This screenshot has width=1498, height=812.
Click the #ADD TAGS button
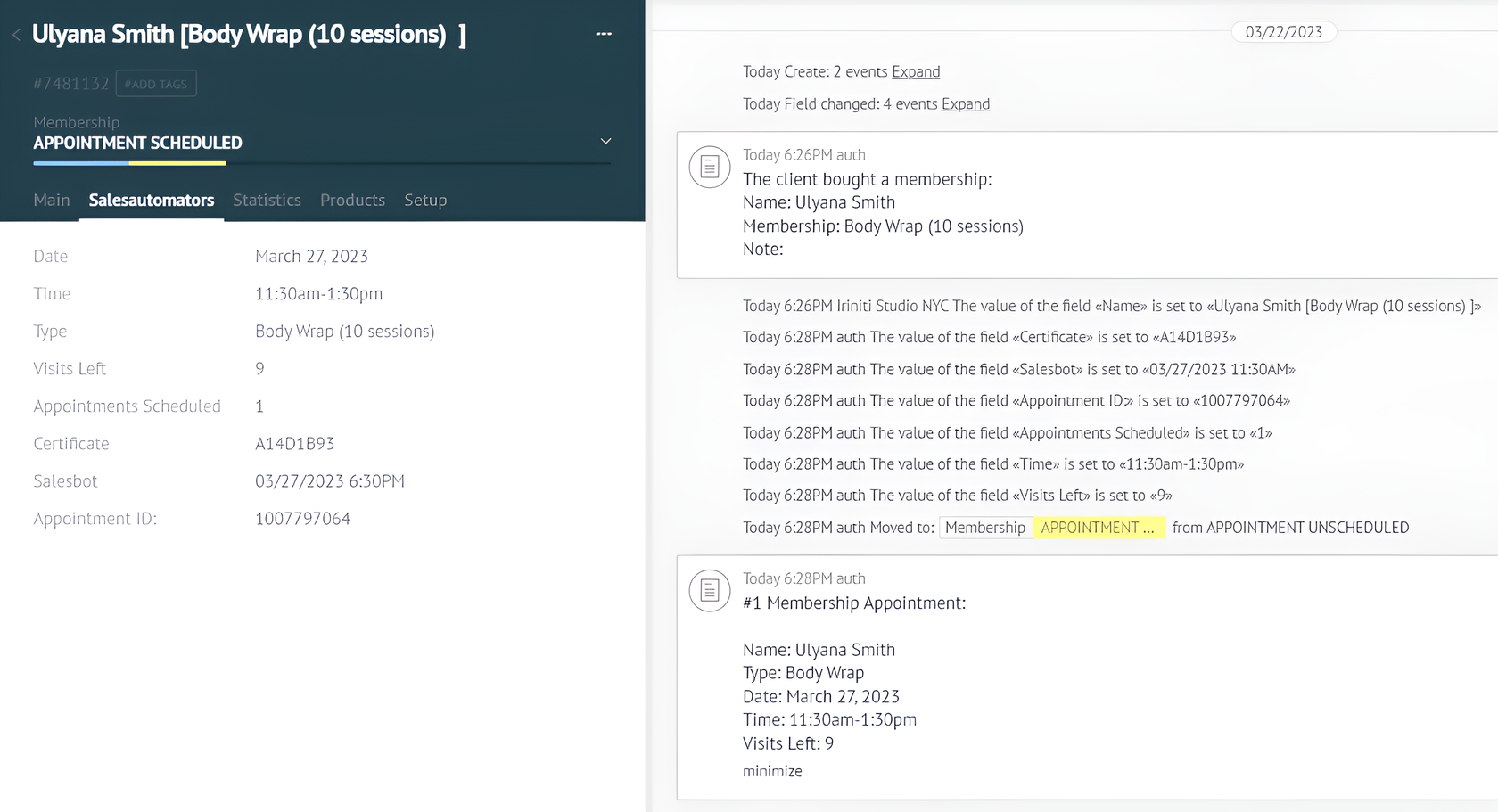point(156,84)
